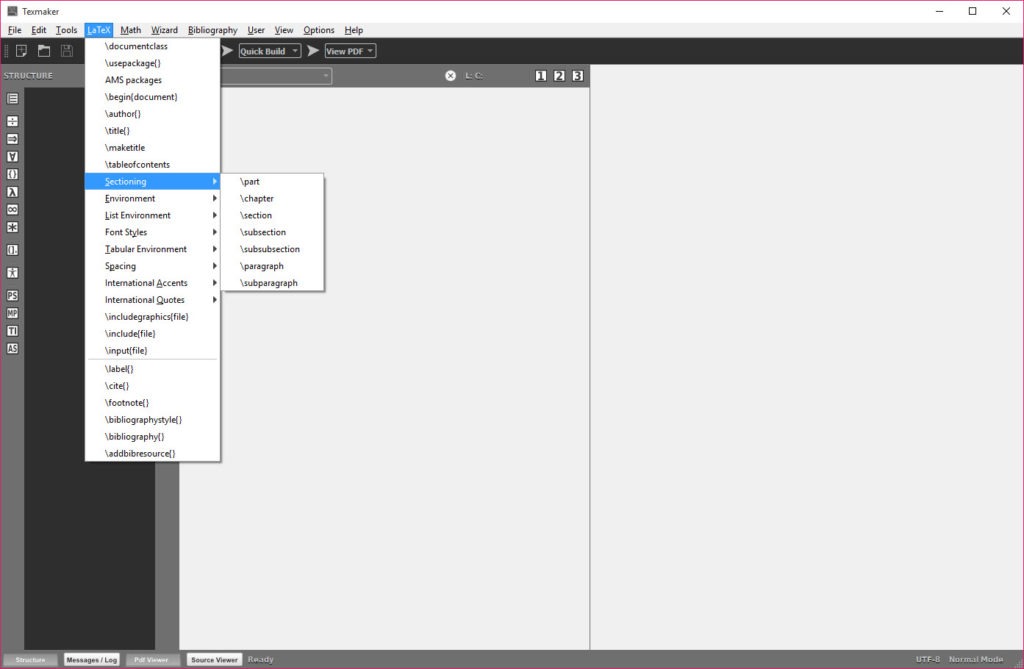Open the Bibliography menu
This screenshot has height=669, width=1024.
point(213,30)
